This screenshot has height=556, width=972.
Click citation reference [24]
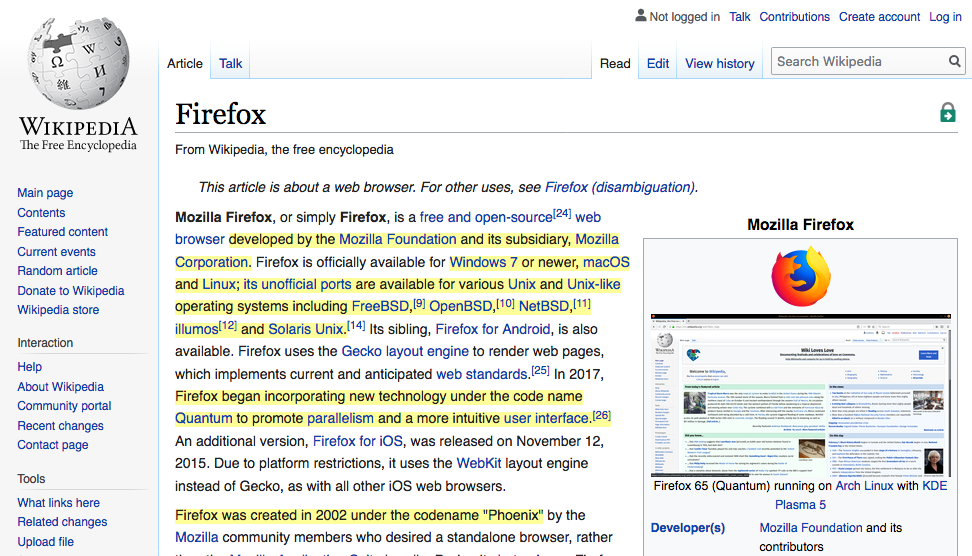tap(562, 213)
